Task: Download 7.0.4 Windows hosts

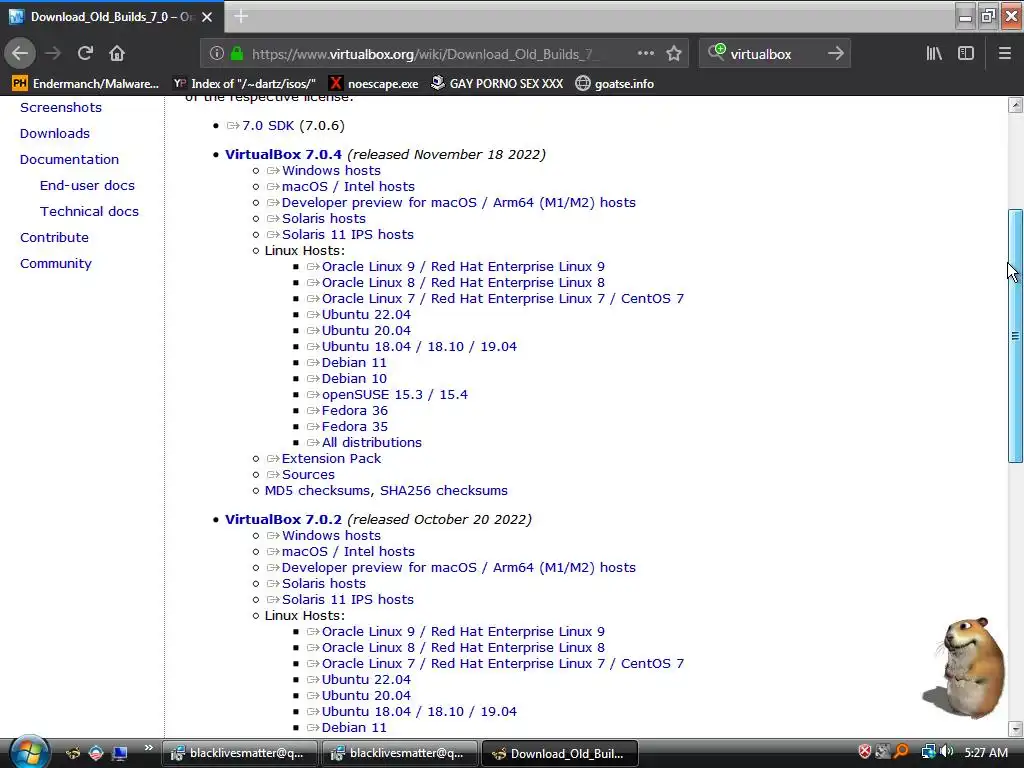Action: tap(331, 170)
